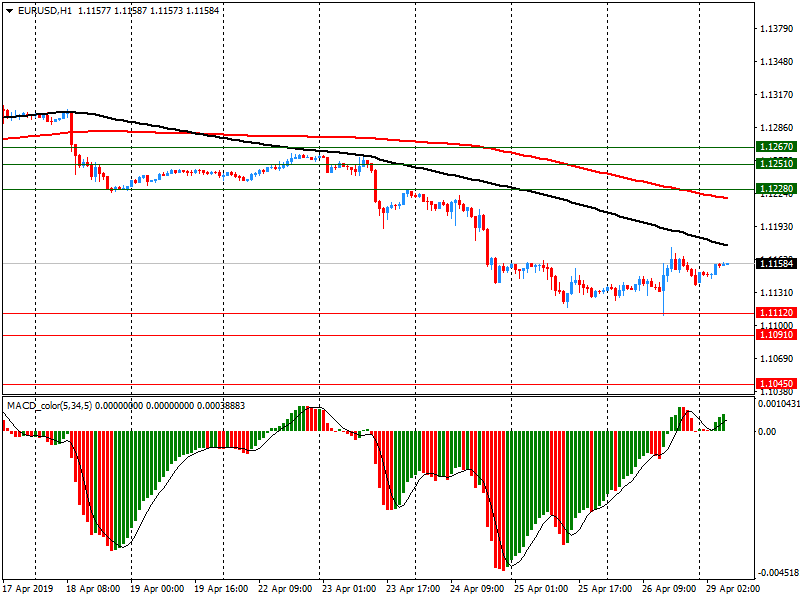Select the 23 Apr 01:00 time label
The width and height of the screenshot is (800, 600).
click(x=350, y=589)
